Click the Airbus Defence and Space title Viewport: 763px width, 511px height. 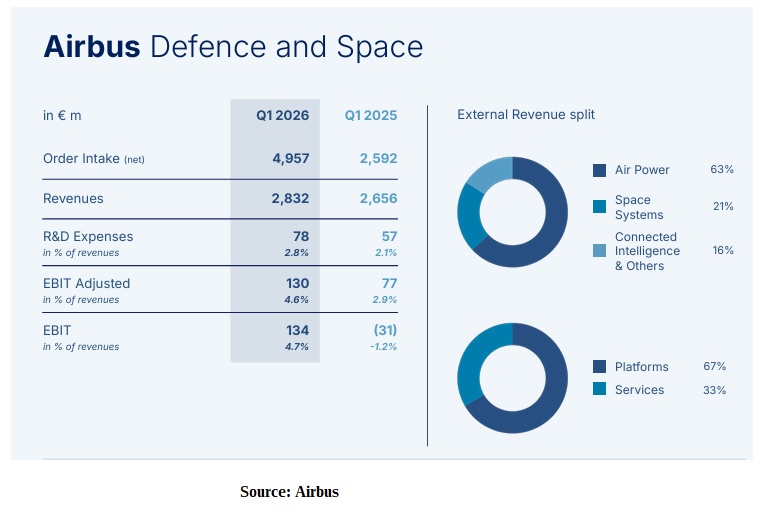click(x=232, y=47)
